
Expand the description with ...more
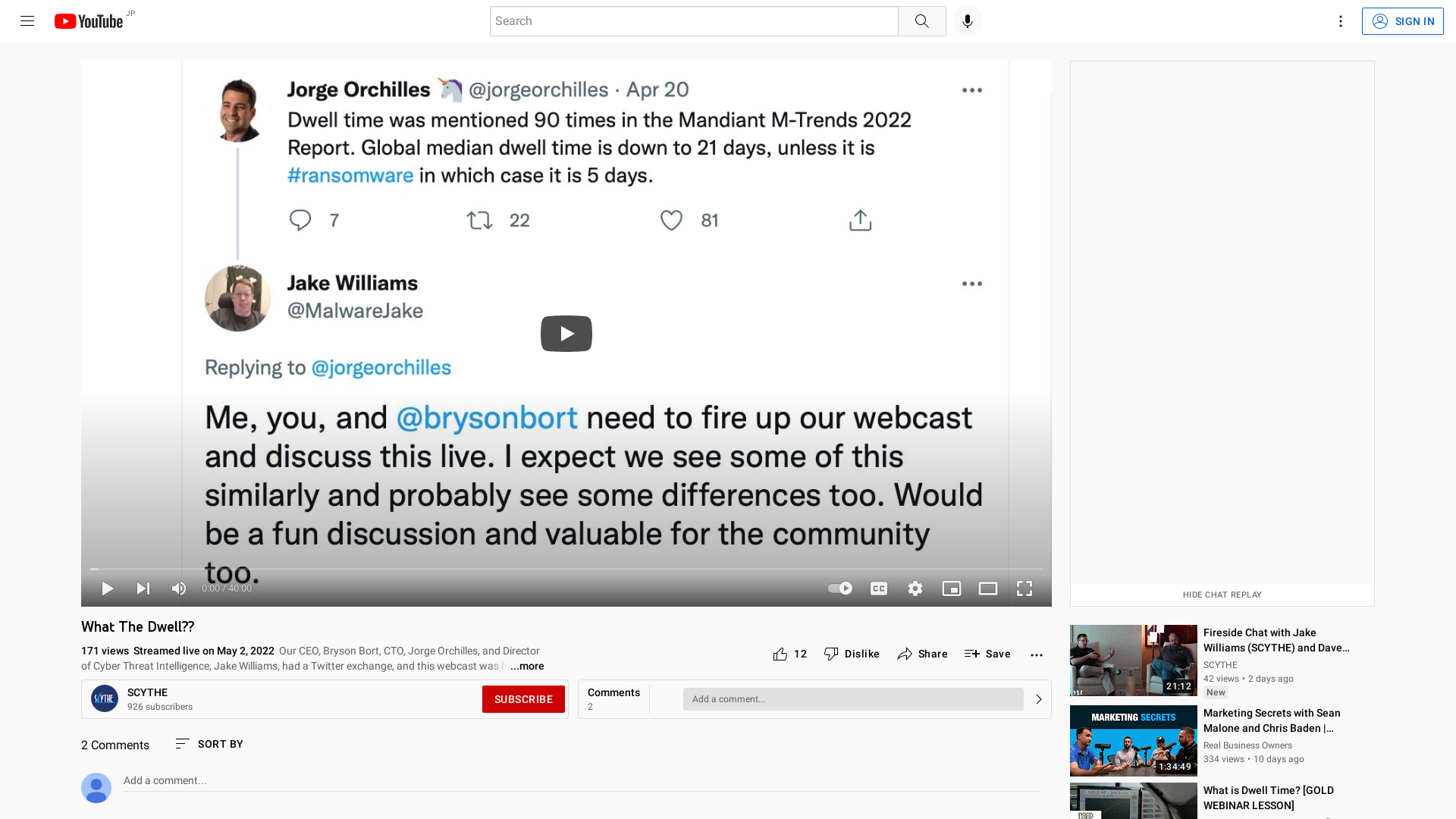pos(527,666)
